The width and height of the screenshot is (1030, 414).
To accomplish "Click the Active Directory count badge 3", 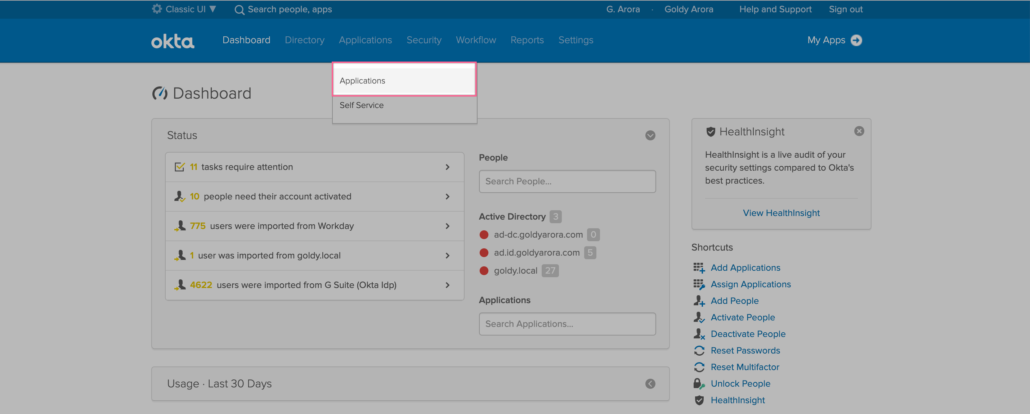I will pyautogui.click(x=556, y=216).
